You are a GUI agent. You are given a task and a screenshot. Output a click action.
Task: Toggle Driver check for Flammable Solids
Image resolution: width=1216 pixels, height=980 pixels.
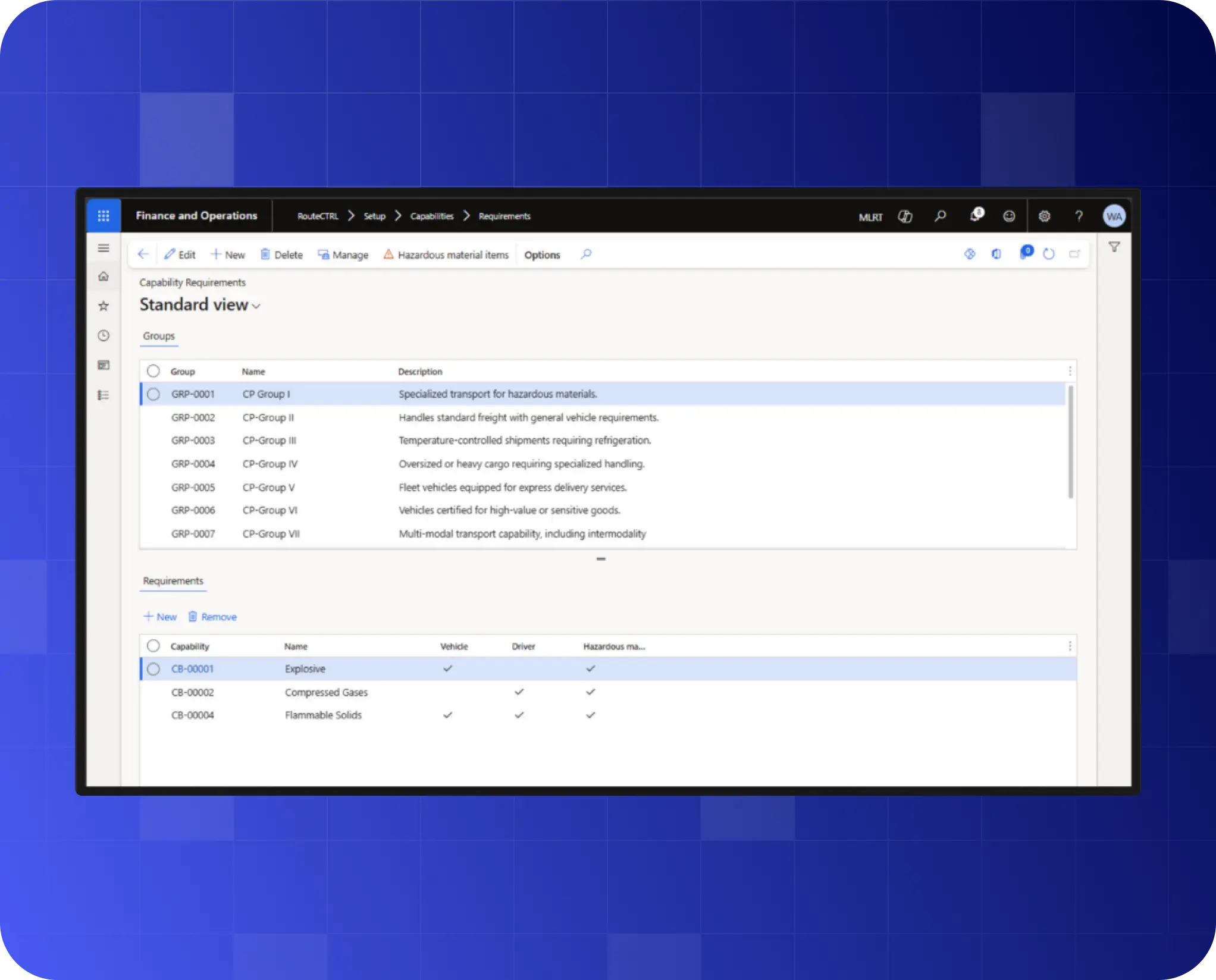(x=519, y=715)
